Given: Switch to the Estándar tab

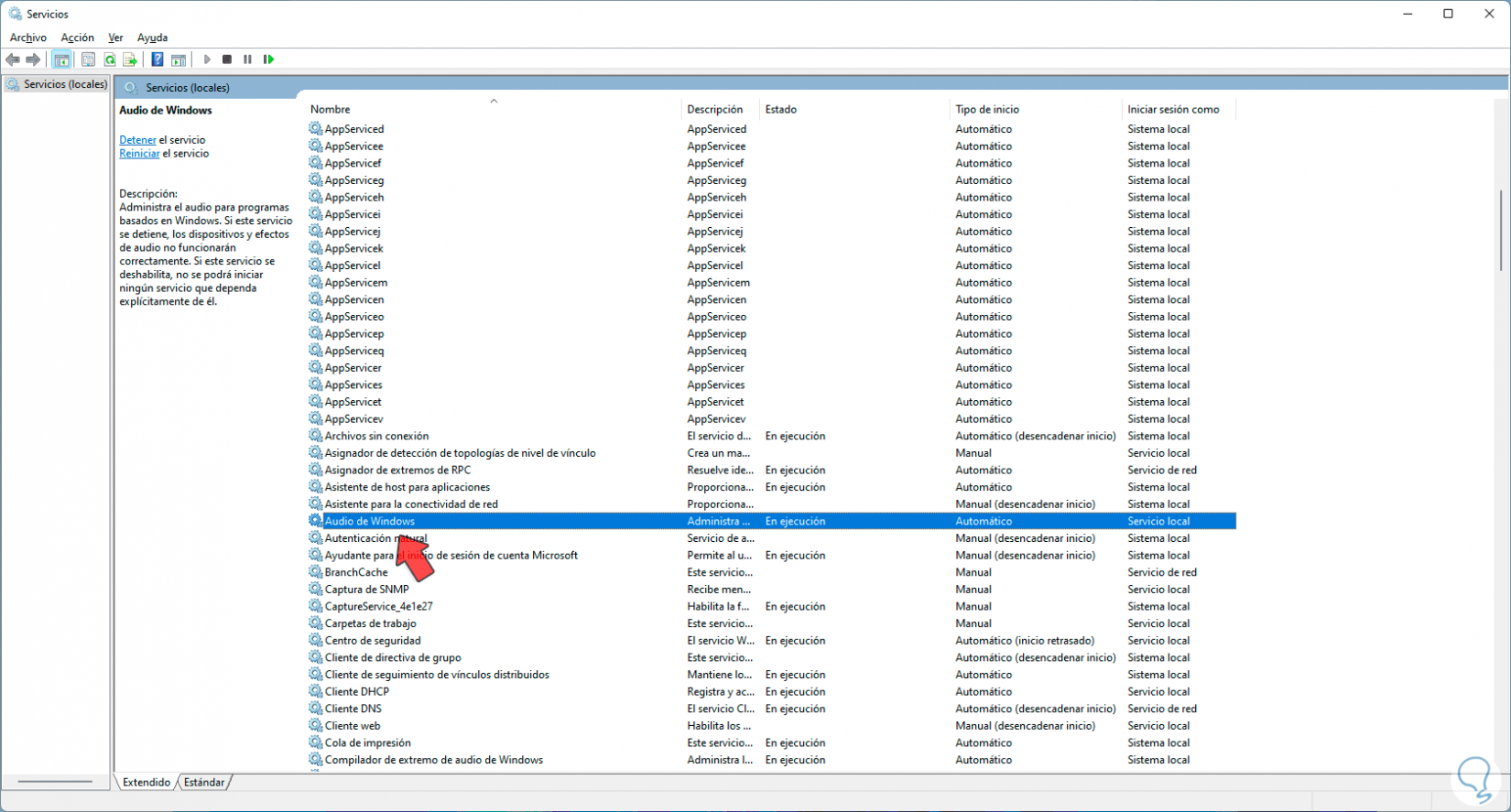Looking at the screenshot, I should pyautogui.click(x=204, y=783).
